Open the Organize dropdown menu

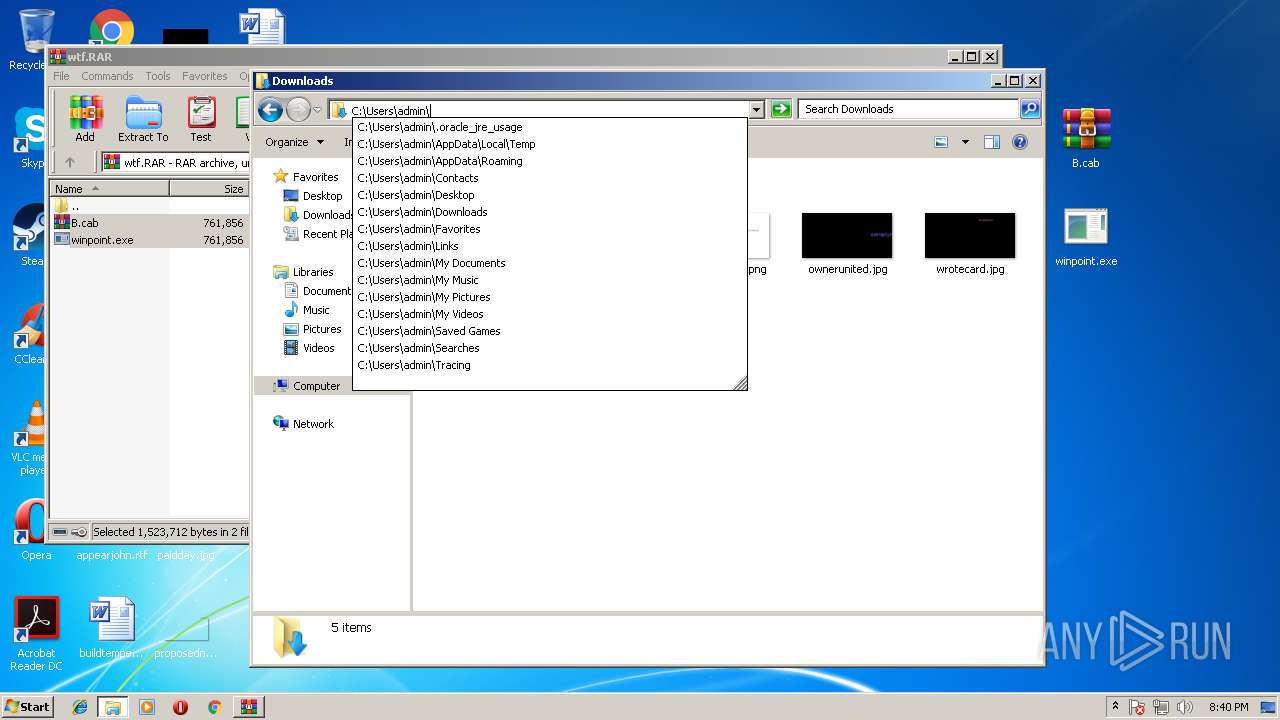tap(294, 142)
